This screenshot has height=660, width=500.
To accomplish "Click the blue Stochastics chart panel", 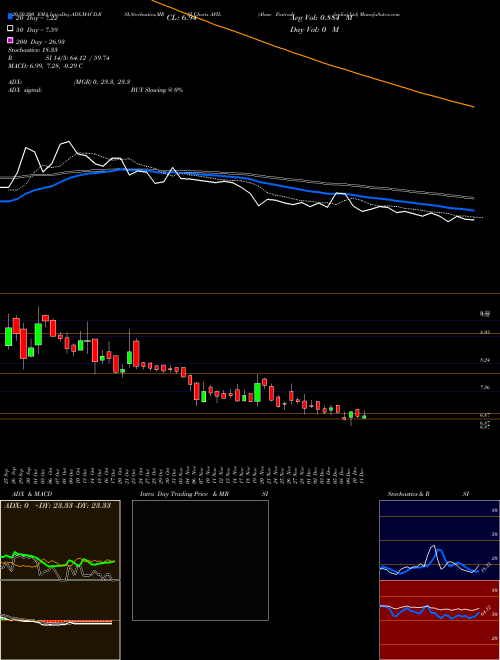I will (x=439, y=540).
